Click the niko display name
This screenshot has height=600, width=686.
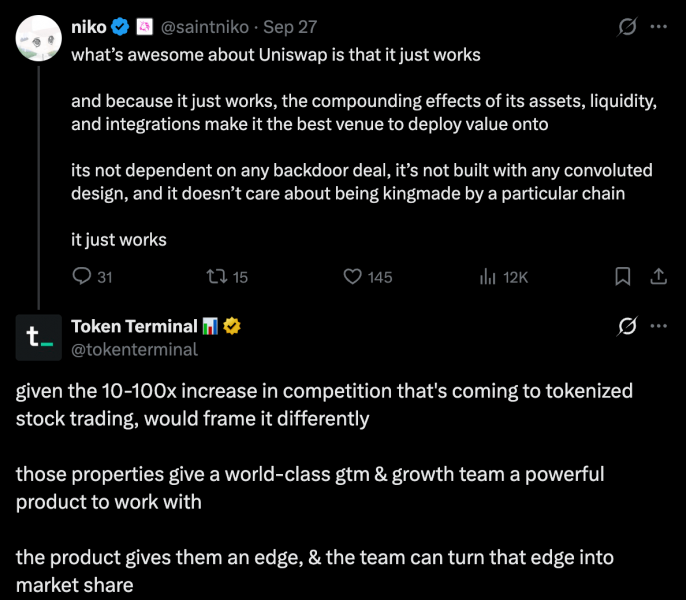click(88, 27)
